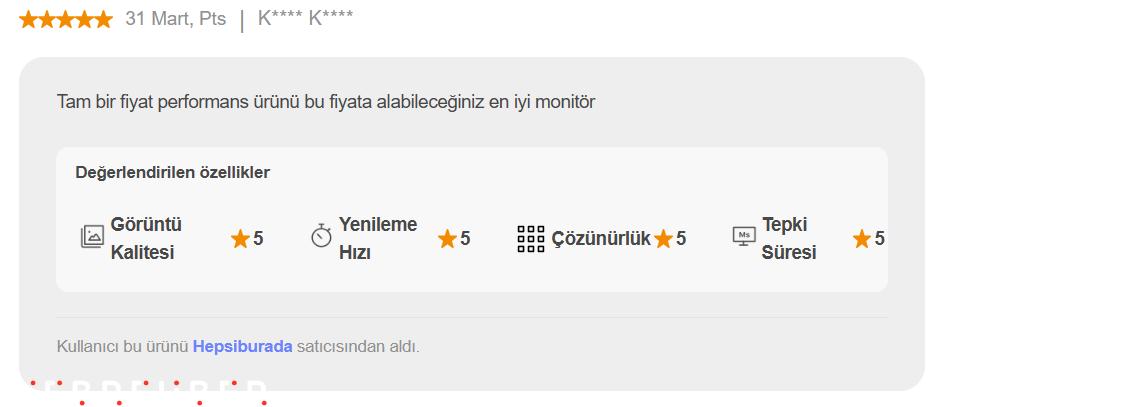Select the Yenileme Hızı label
The height and width of the screenshot is (407, 1137).
(x=378, y=239)
